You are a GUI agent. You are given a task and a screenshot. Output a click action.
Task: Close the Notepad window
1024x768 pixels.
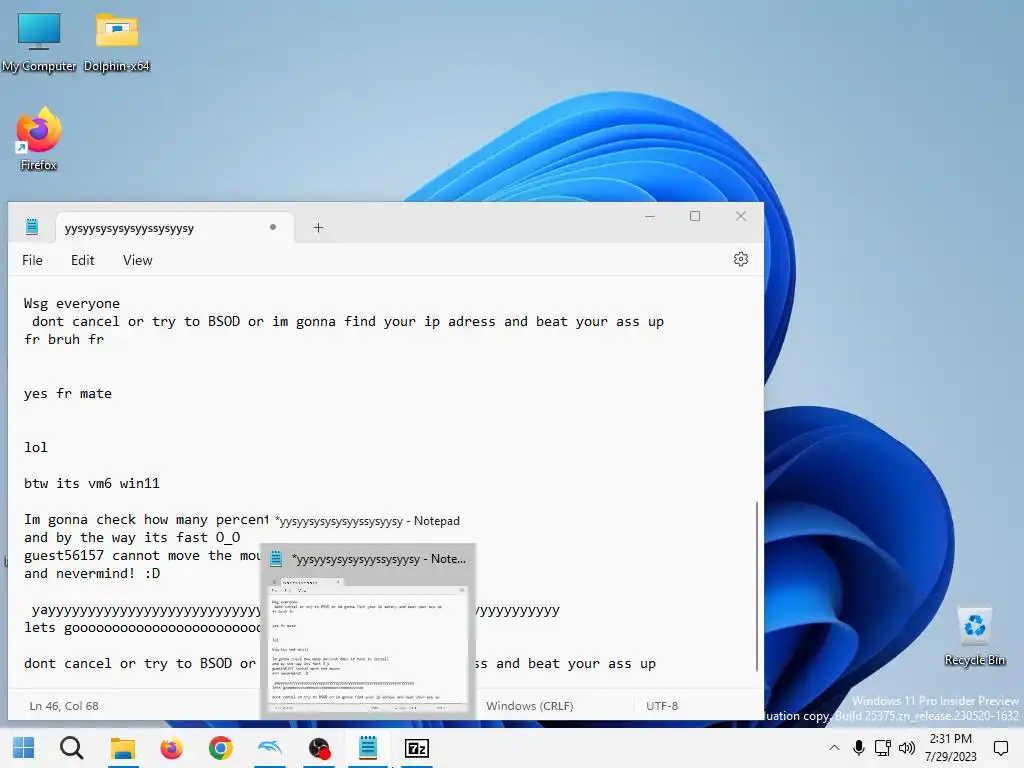click(x=741, y=216)
